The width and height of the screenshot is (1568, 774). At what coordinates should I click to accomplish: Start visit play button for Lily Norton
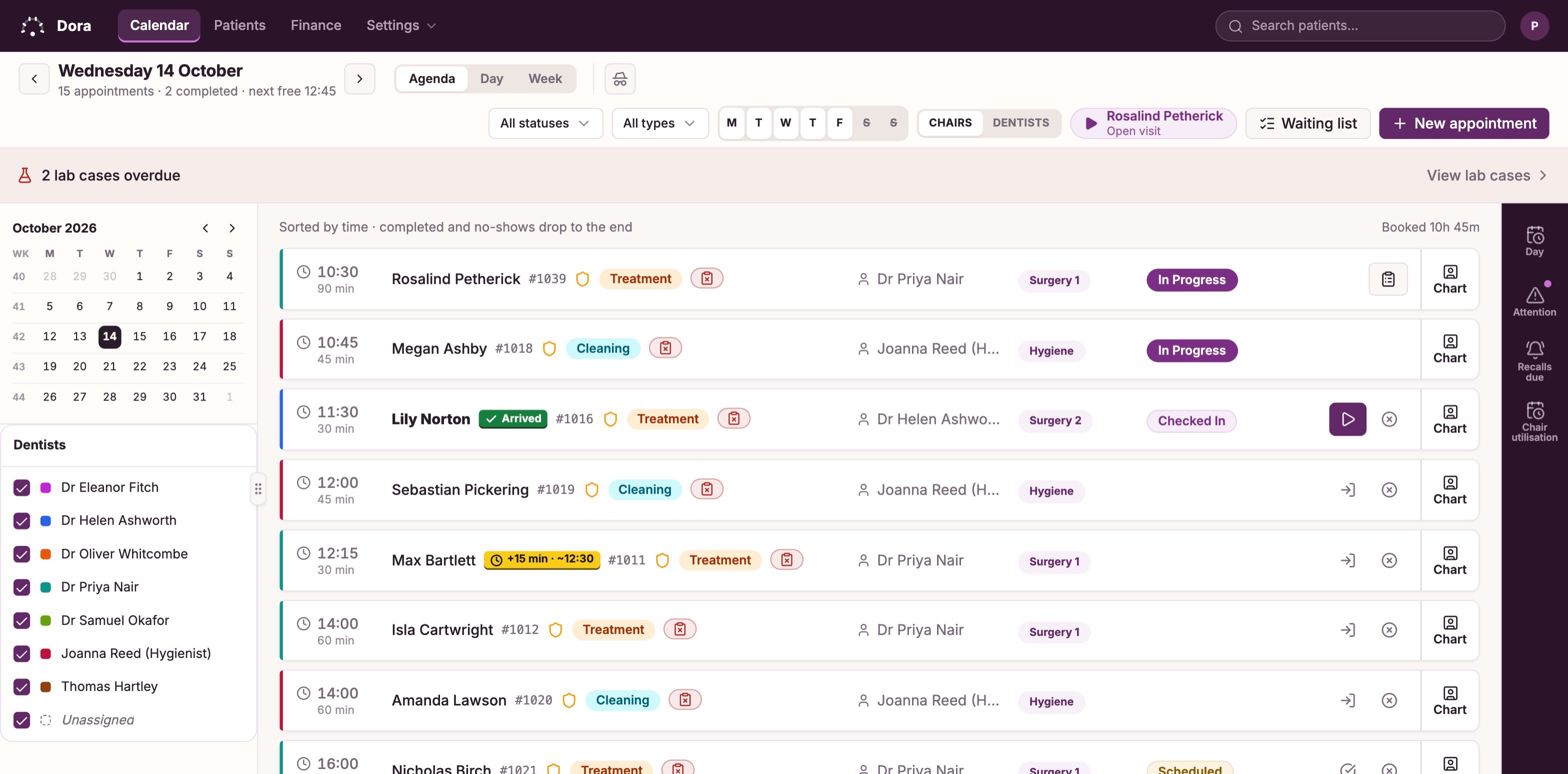pyautogui.click(x=1347, y=419)
